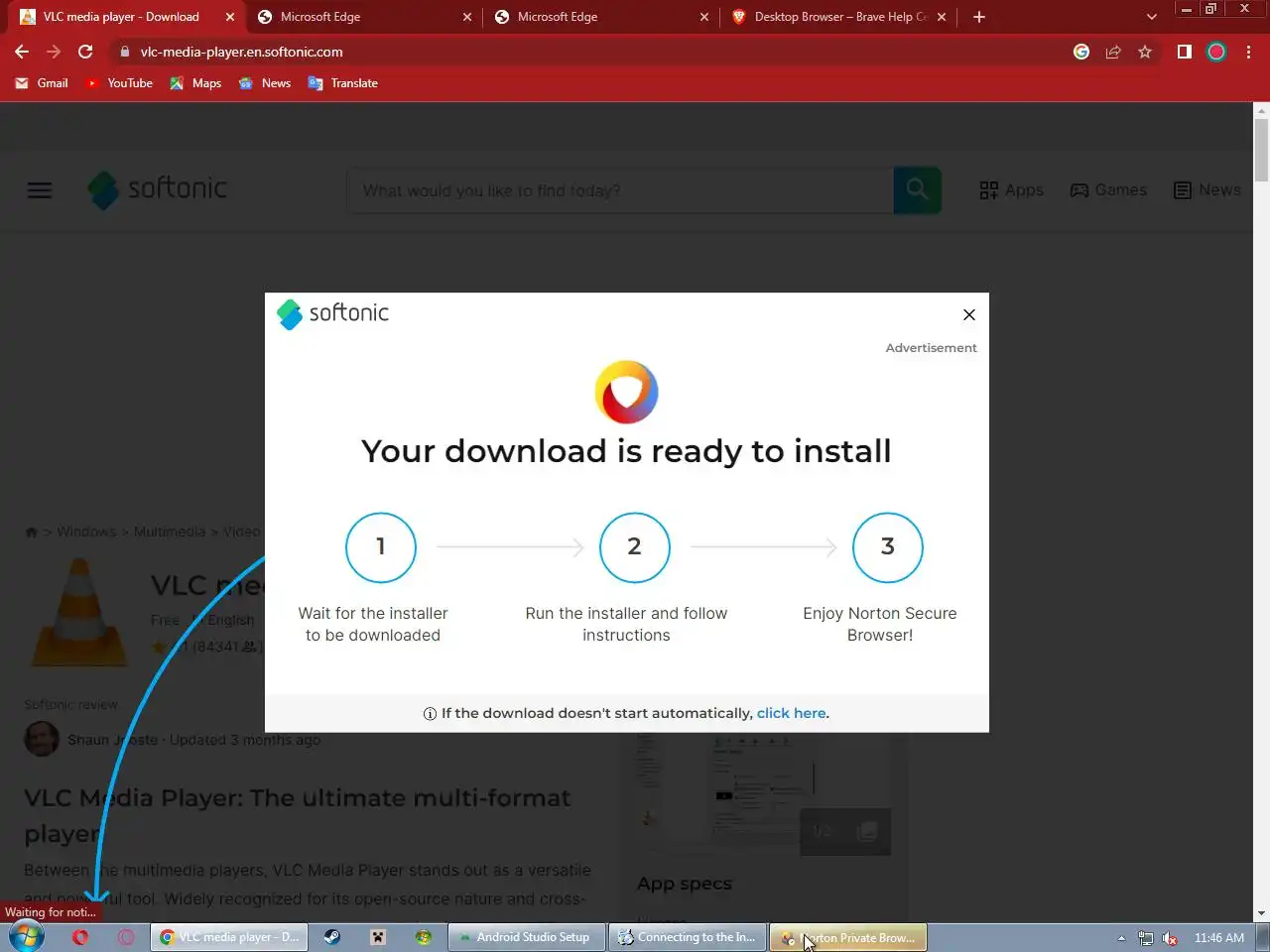Open the Google icon in address bar
The width and height of the screenshot is (1270, 952).
click(x=1081, y=52)
